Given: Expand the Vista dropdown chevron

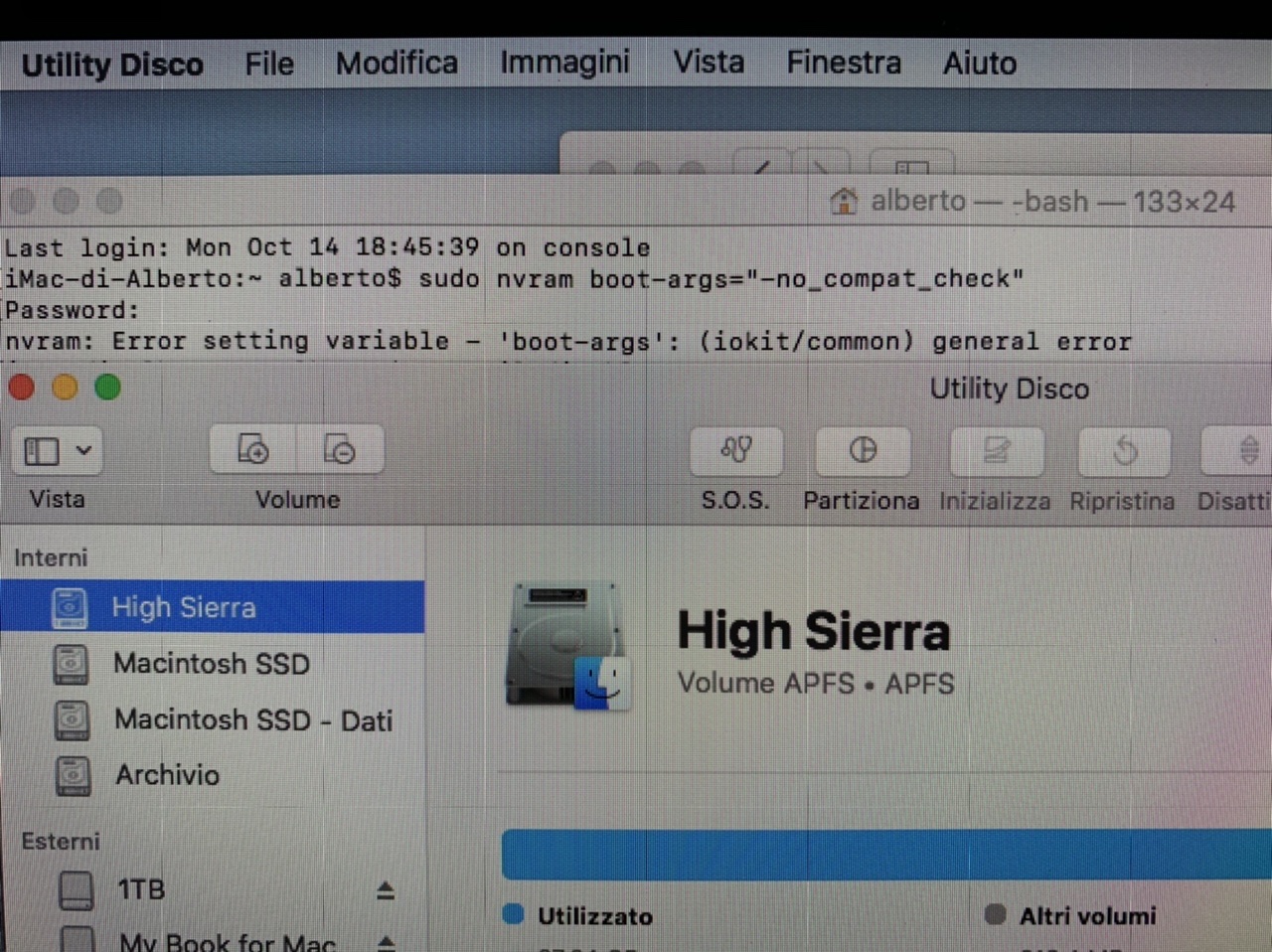Looking at the screenshot, I should pyautogui.click(x=84, y=450).
